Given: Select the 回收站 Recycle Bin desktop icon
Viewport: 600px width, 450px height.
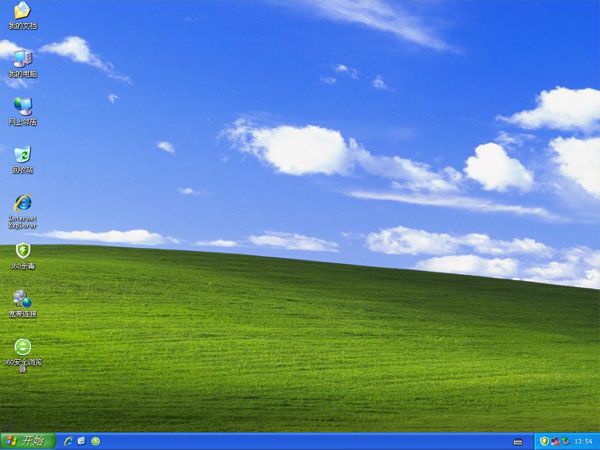Looking at the screenshot, I should click(23, 160).
